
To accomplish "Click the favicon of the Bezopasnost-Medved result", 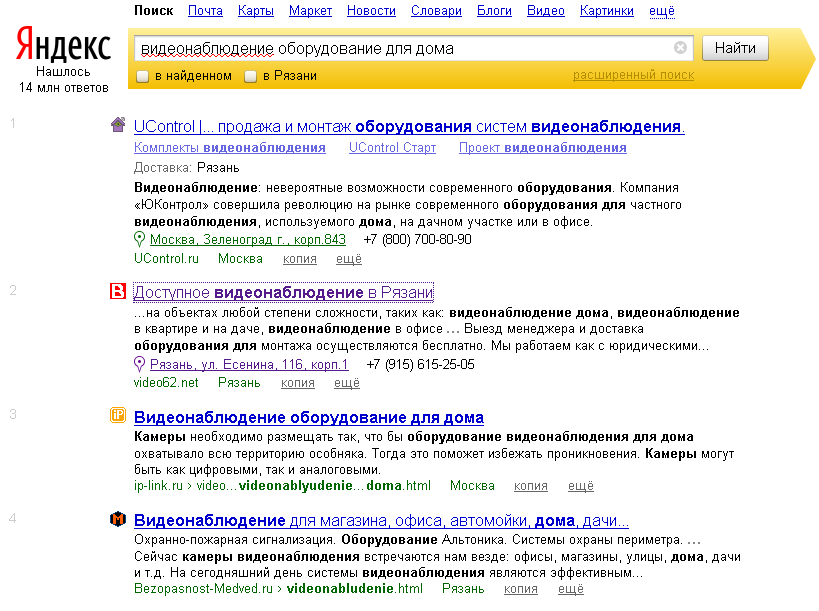I will pyautogui.click(x=117, y=520).
